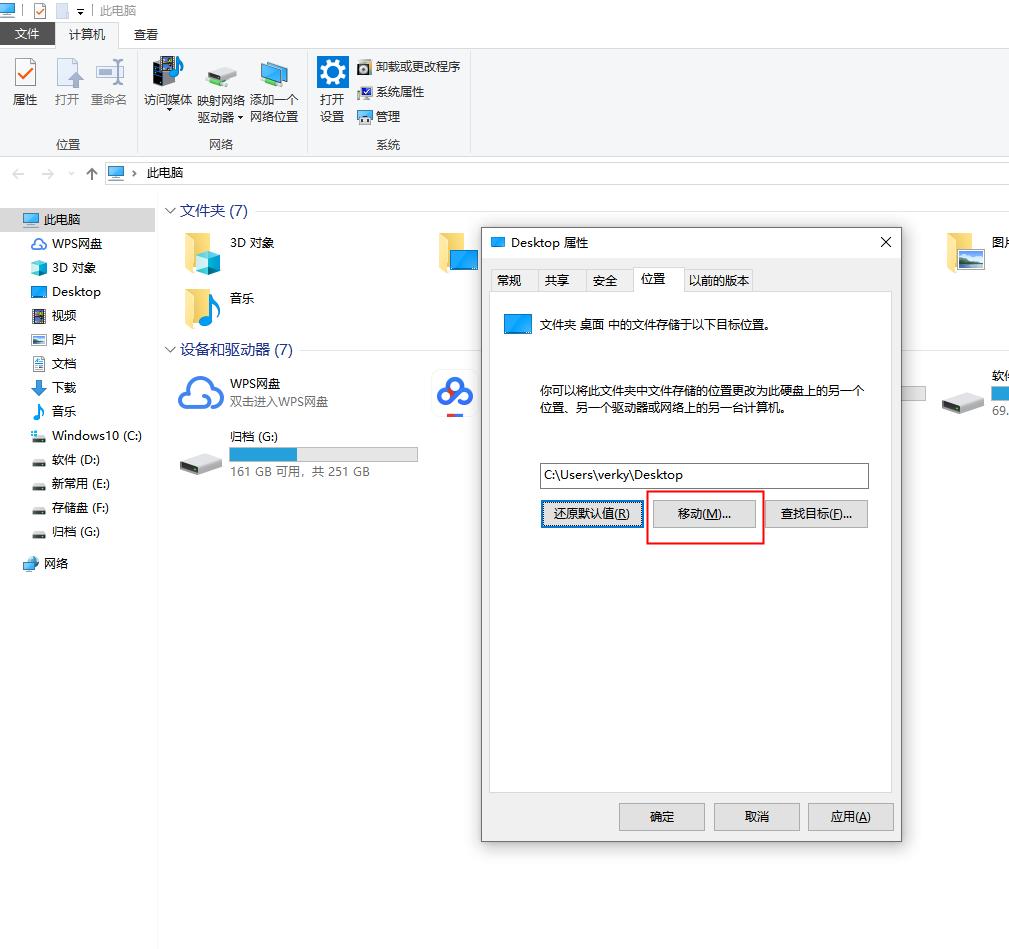Select the 图片 folder icon at right edge
This screenshot has width=1009, height=949.
tap(965, 252)
